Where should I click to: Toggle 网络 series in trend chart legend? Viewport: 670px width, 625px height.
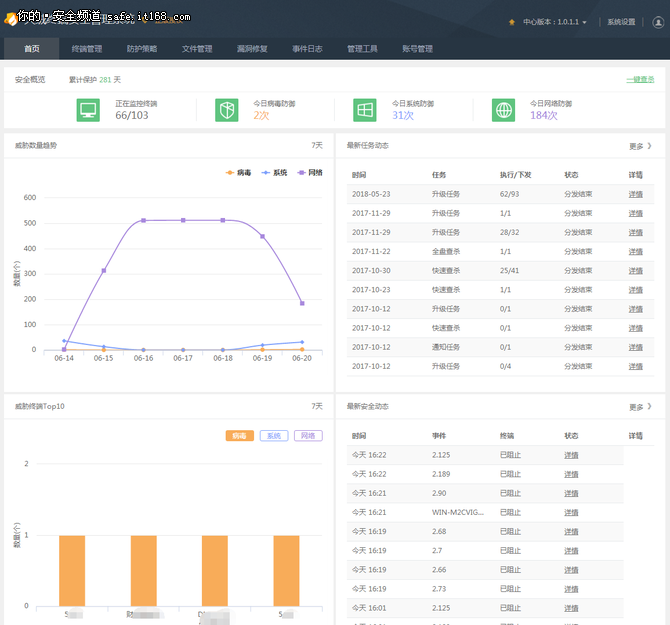click(x=310, y=173)
